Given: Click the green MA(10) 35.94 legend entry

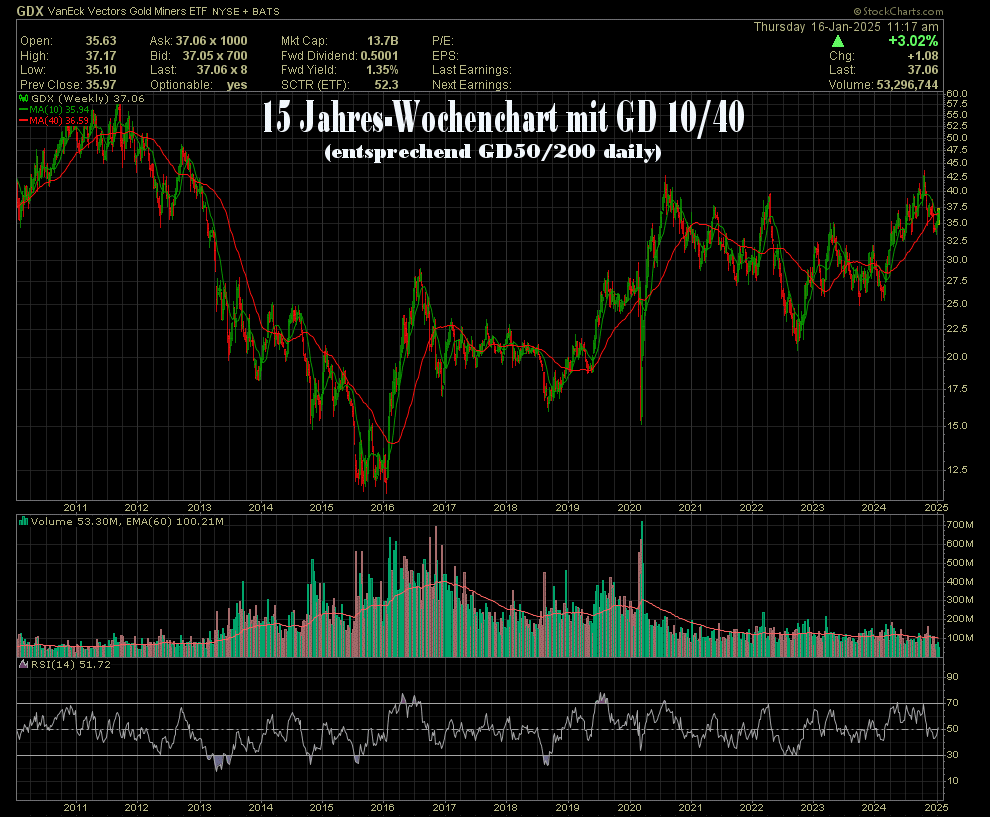Looking at the screenshot, I should tap(59, 109).
